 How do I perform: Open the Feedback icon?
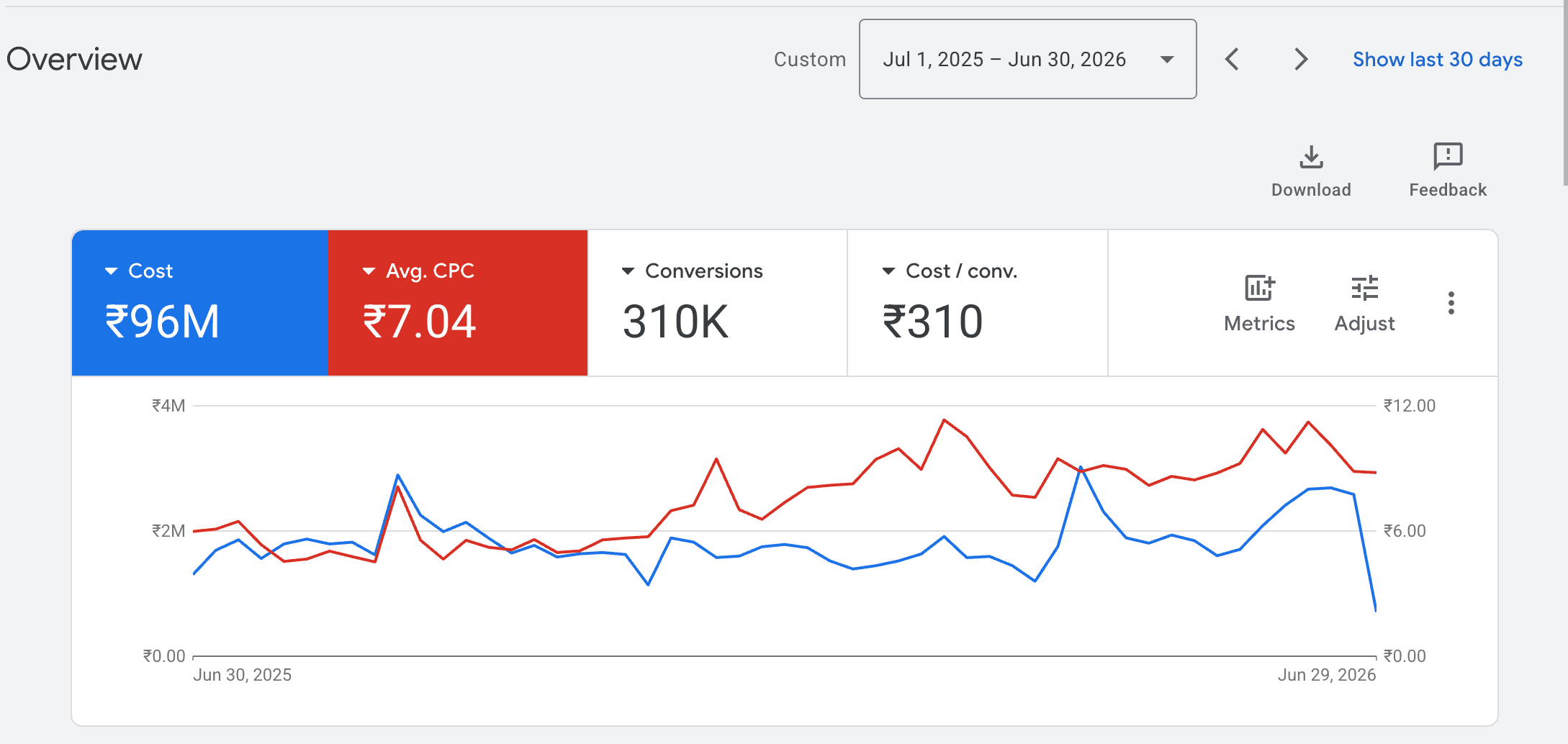click(x=1448, y=156)
